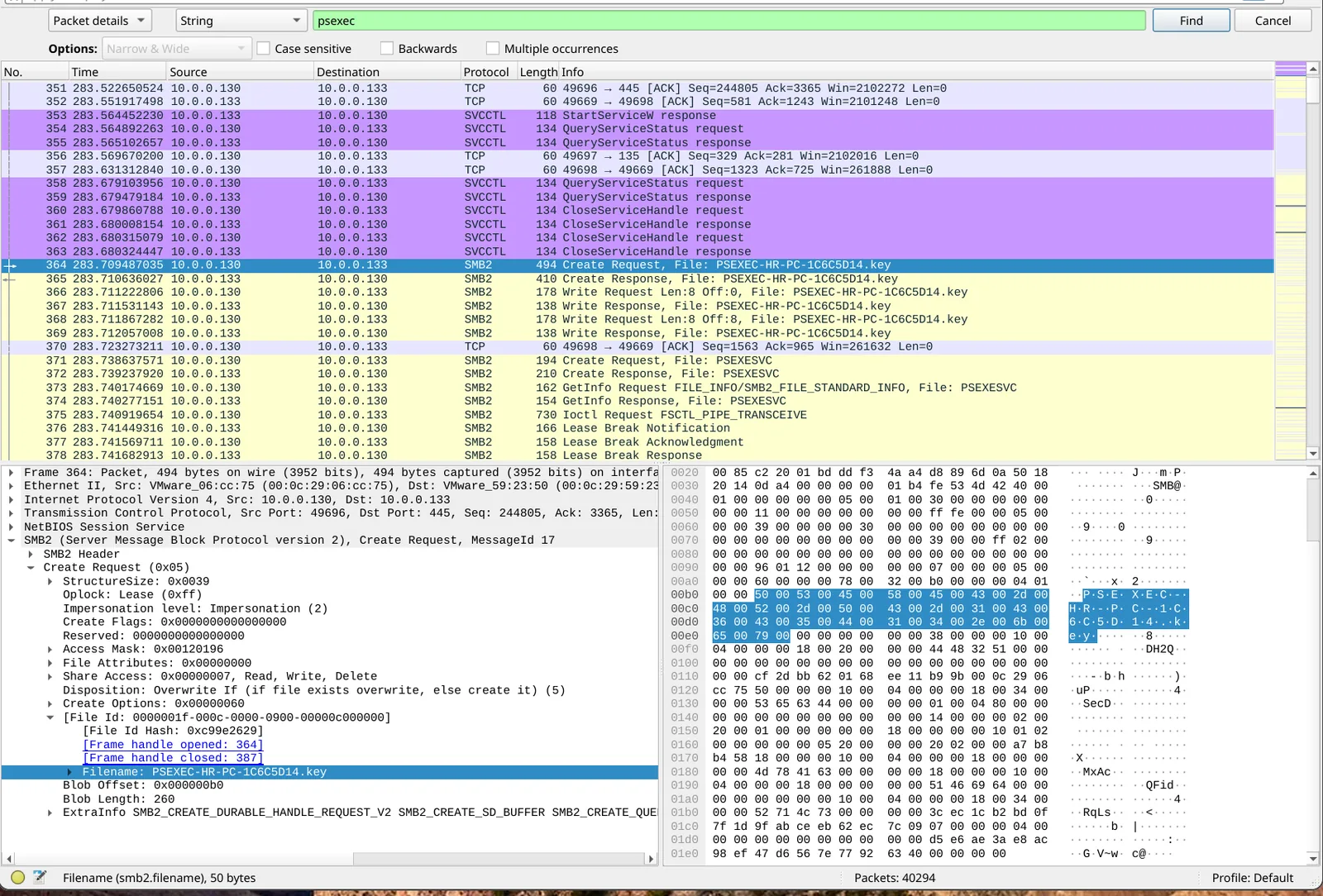Select packet 371 Create Request PSEXESVC row
The image size is (1323, 896).
point(637,360)
